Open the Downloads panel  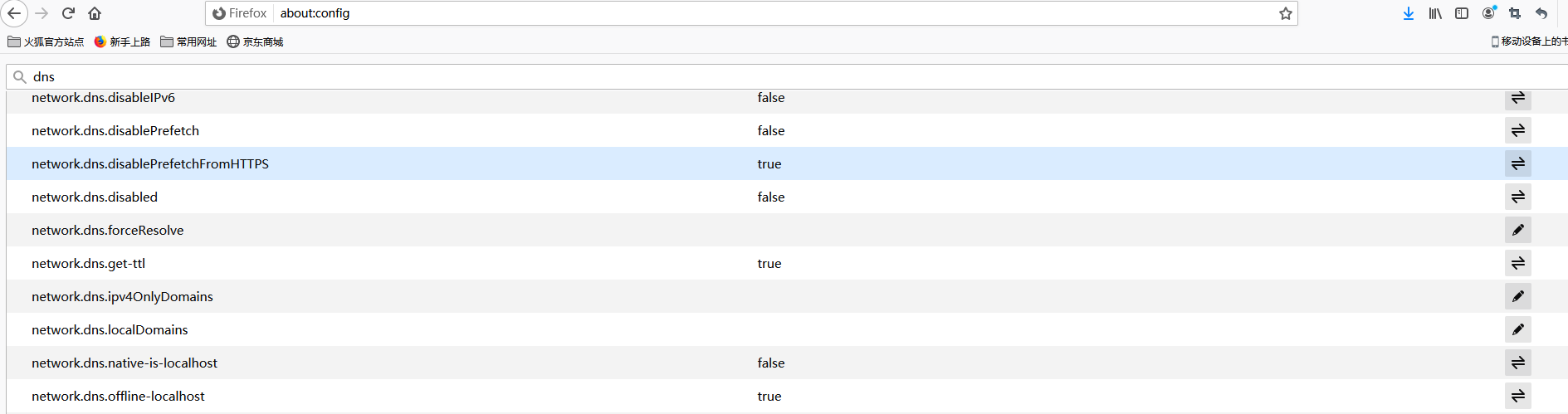[x=1409, y=13]
